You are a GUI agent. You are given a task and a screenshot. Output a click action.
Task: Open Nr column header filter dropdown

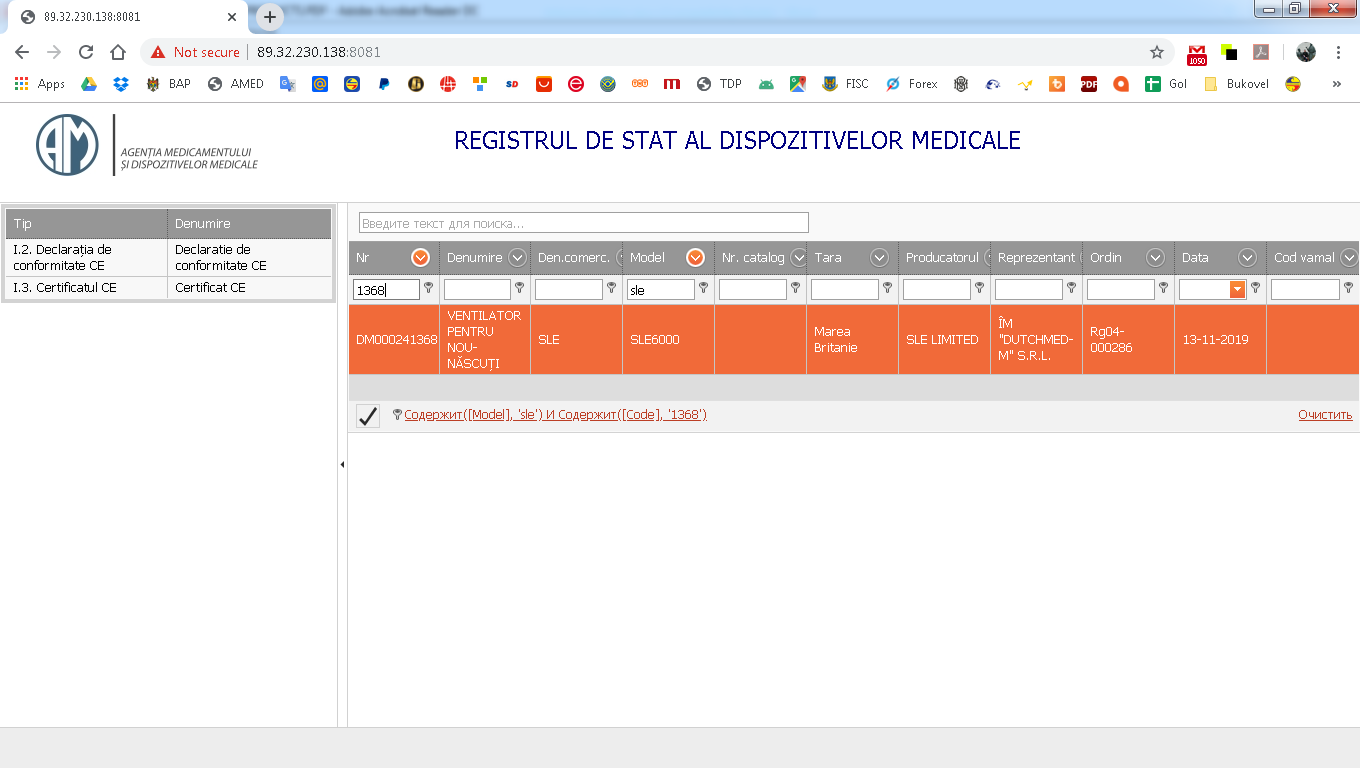point(421,258)
